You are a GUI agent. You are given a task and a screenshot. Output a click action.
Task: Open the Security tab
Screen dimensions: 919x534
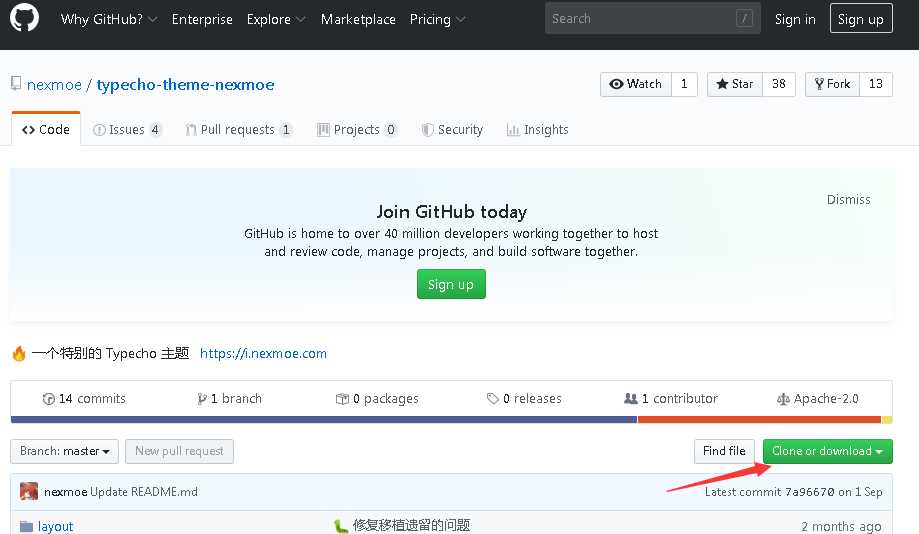coord(452,130)
